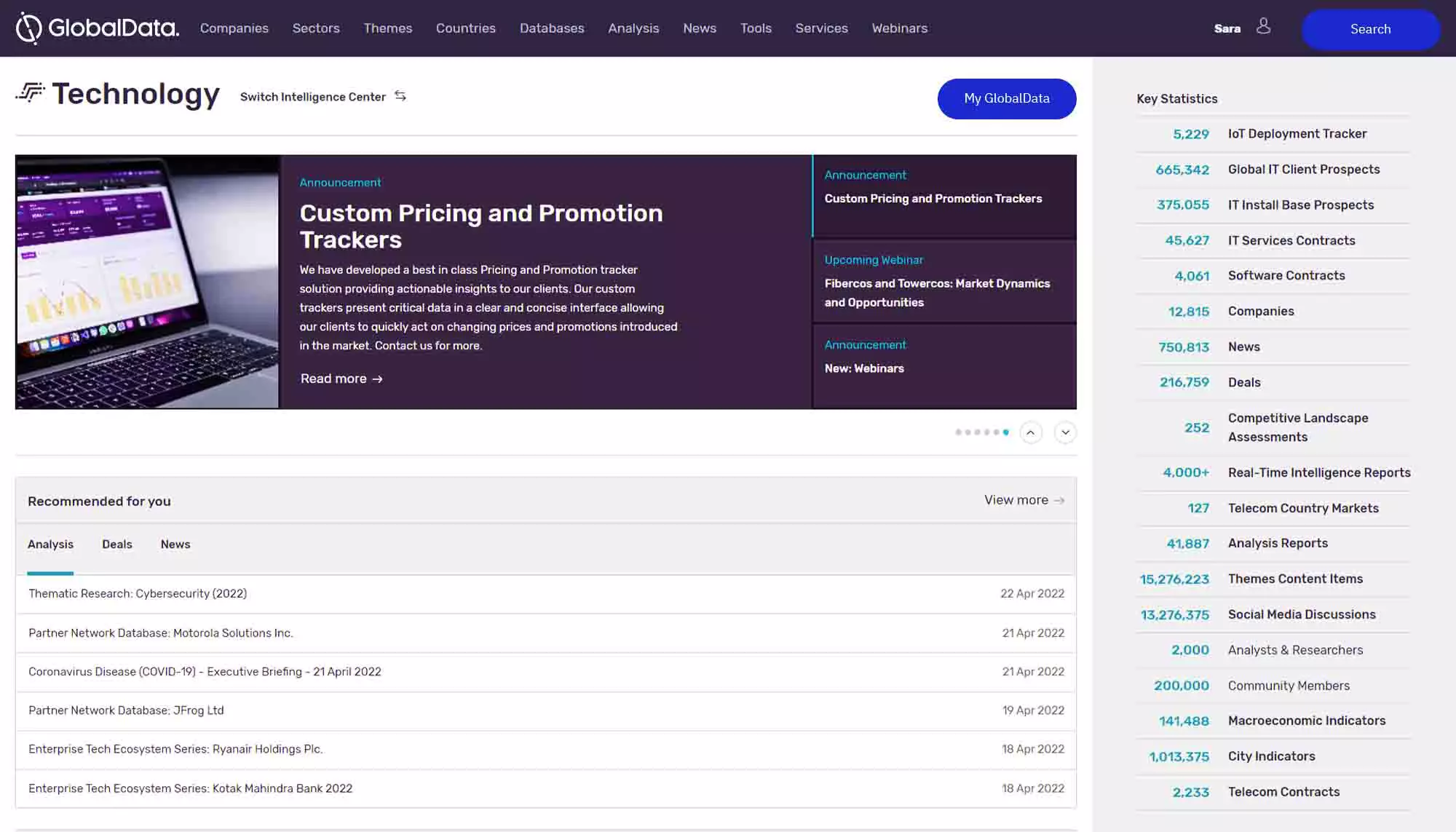
Task: Click the laptop banner image
Action: click(x=147, y=282)
